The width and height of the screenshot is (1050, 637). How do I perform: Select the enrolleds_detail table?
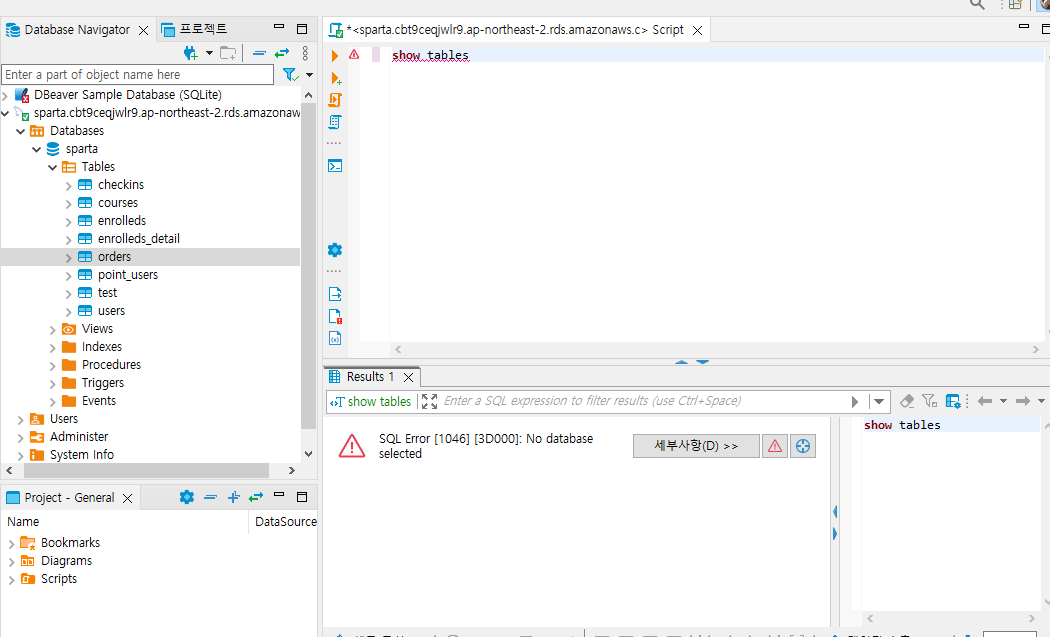[x=139, y=238]
